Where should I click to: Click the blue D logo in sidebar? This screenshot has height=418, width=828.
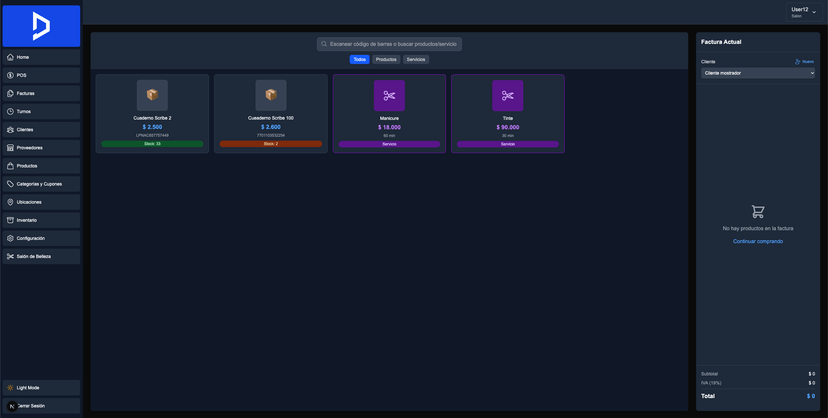41,26
